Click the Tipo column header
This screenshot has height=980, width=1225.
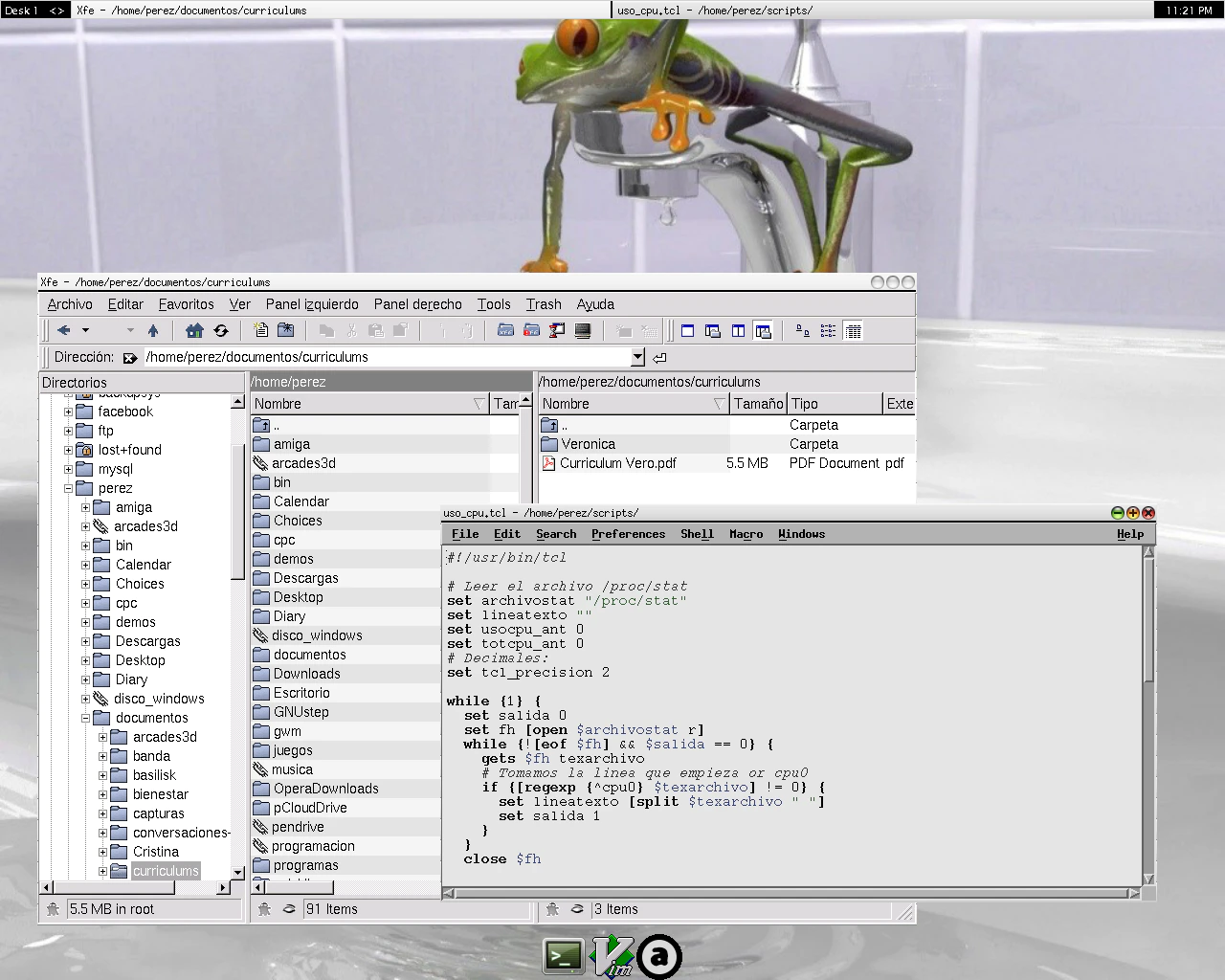tap(833, 404)
